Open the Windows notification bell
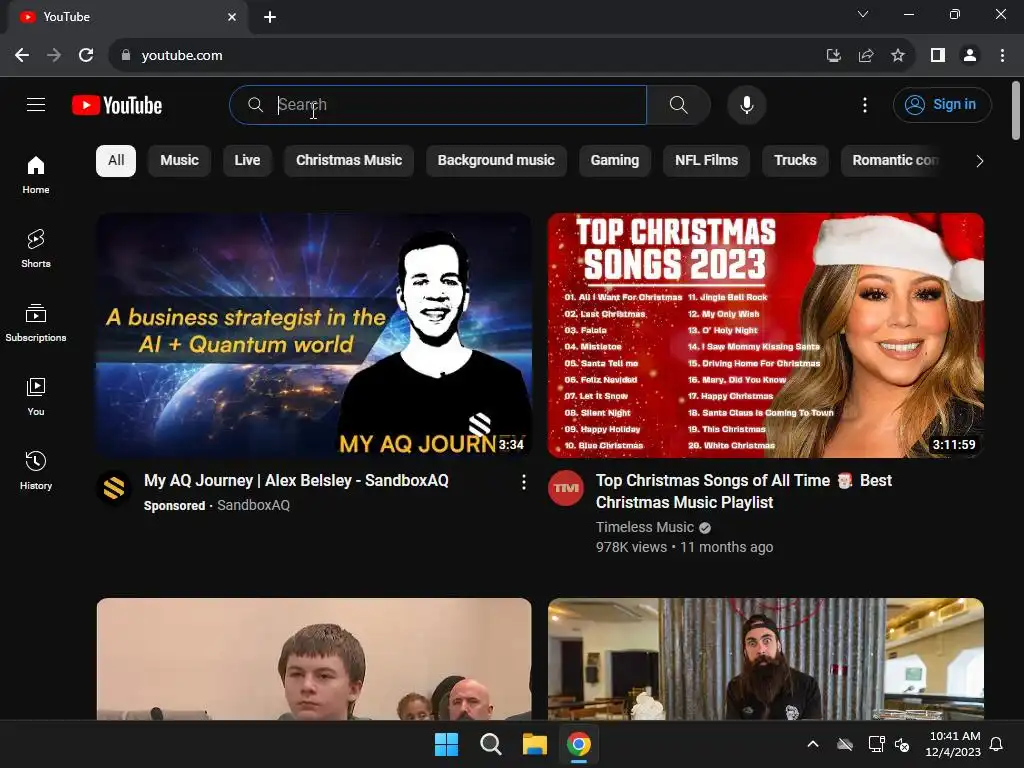 (x=997, y=744)
